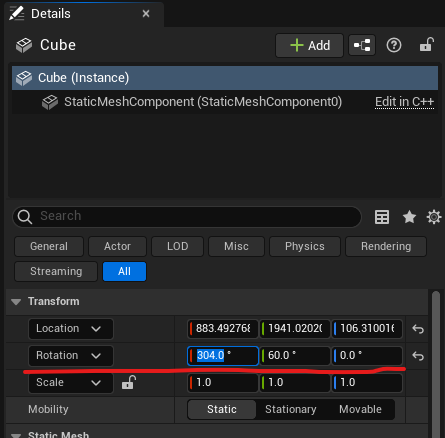Open the Scale type dropdown
The height and width of the screenshot is (438, 445).
click(71, 383)
